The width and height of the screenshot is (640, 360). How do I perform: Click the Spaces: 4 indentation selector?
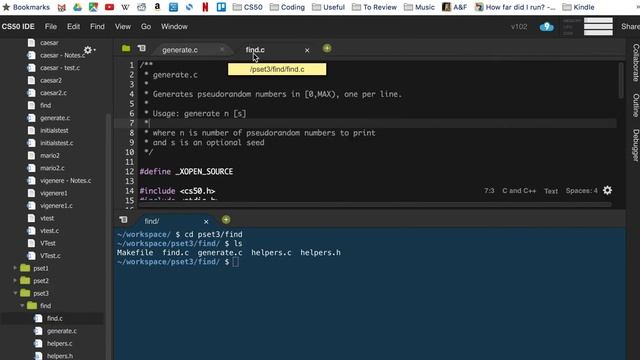[581, 191]
